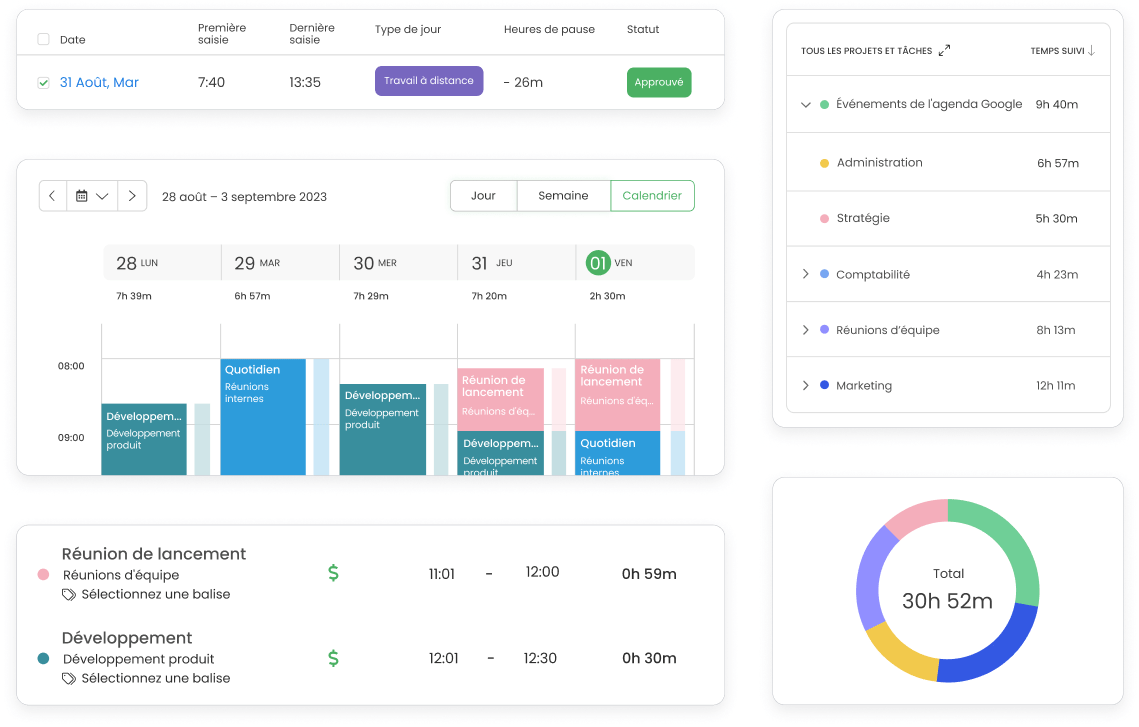Click the 12:00 end time field
1139x727 pixels.
[543, 572]
